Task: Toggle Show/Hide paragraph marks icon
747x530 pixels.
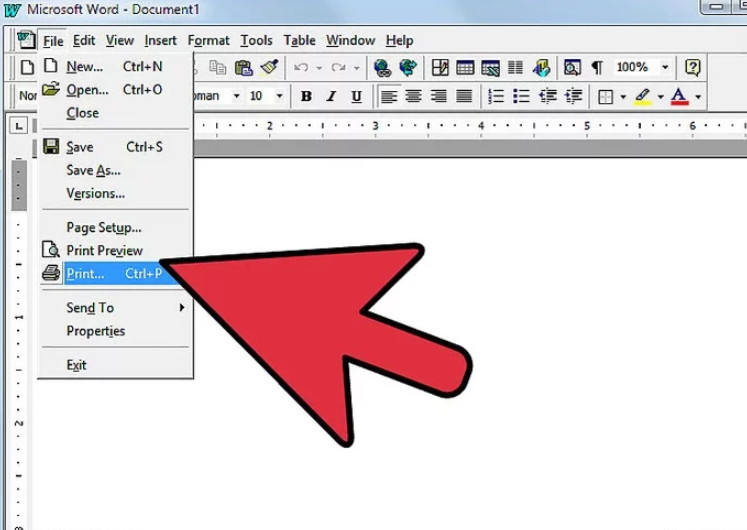Action: 597,68
